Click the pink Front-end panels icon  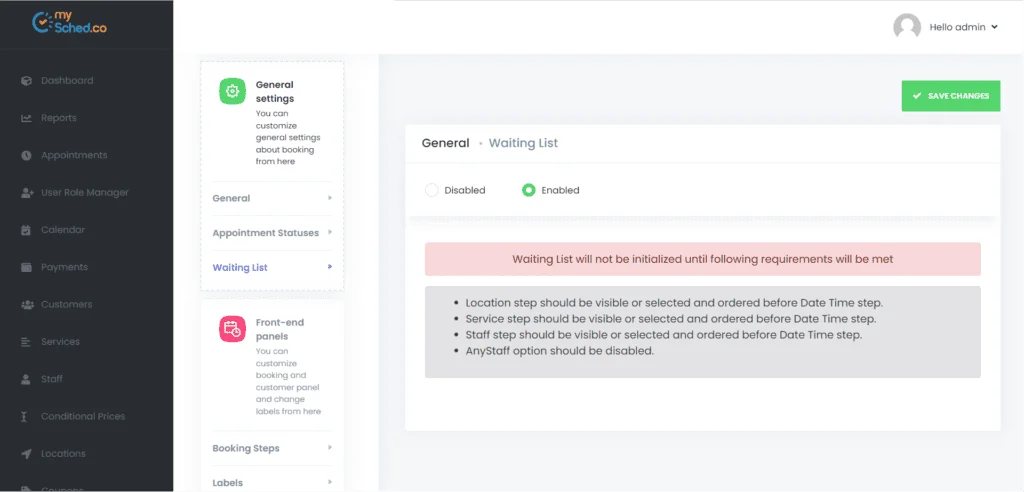coord(232,329)
